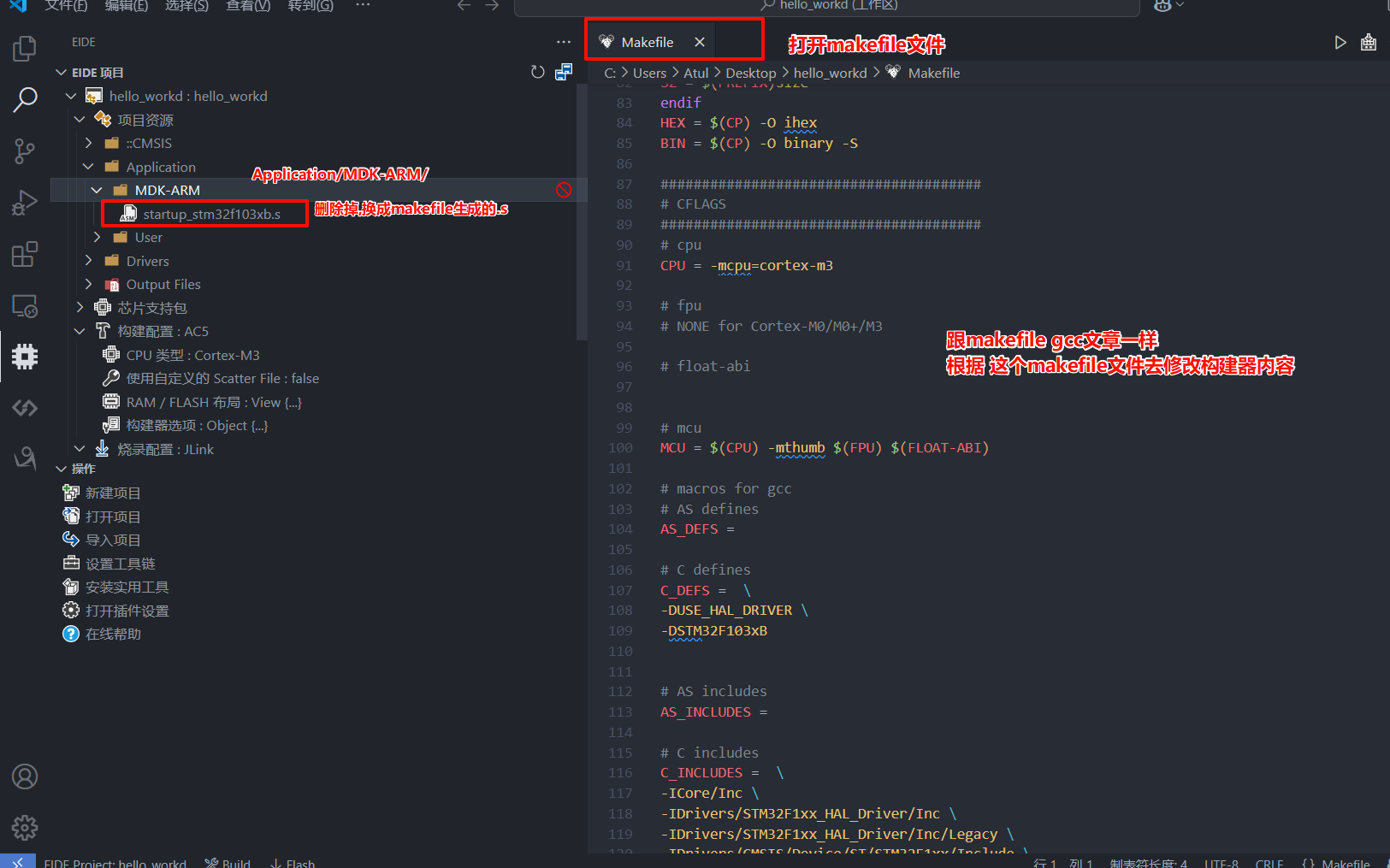Open 在线帮助 in the 操作 list
The height and width of the screenshot is (868, 1390).
tap(113, 635)
